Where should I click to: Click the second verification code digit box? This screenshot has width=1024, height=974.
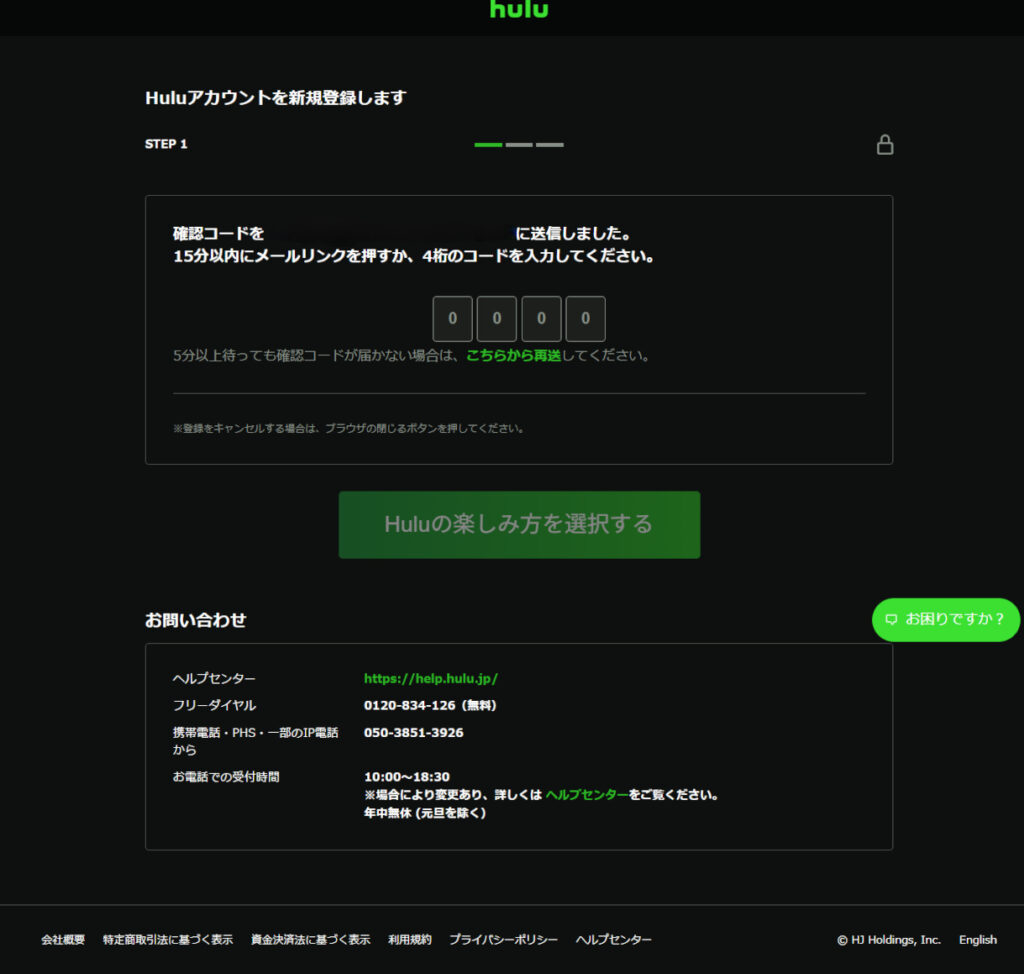tap(497, 319)
